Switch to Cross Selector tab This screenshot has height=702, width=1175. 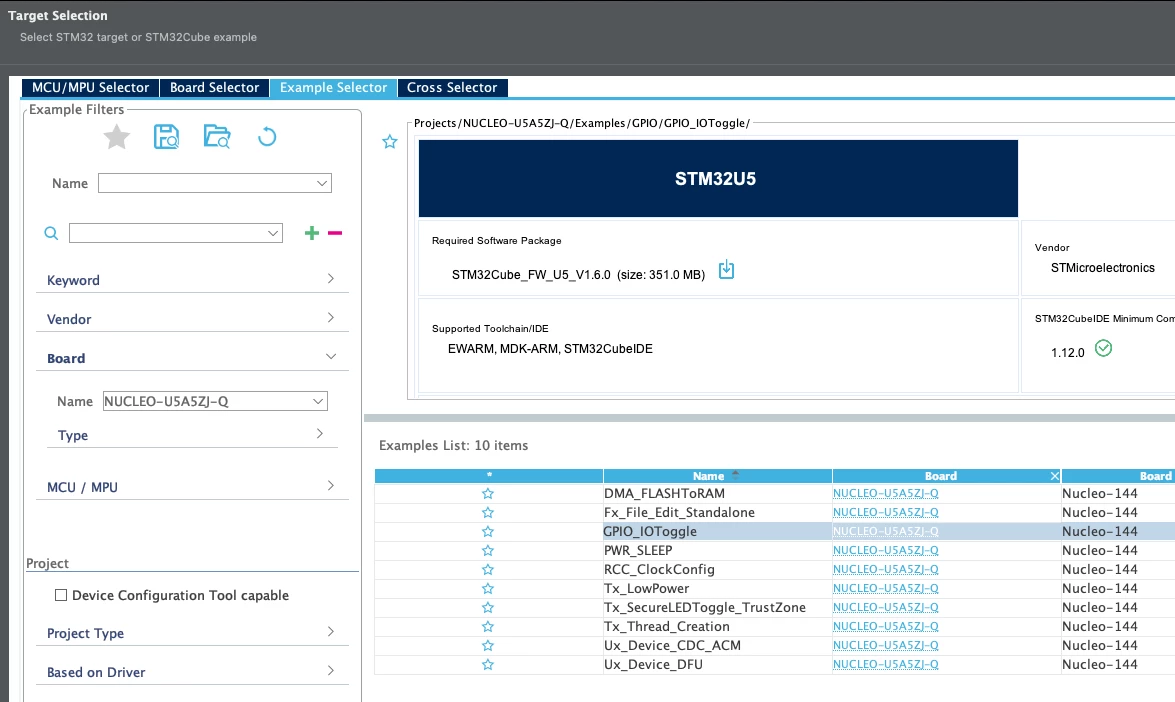pyautogui.click(x=452, y=88)
